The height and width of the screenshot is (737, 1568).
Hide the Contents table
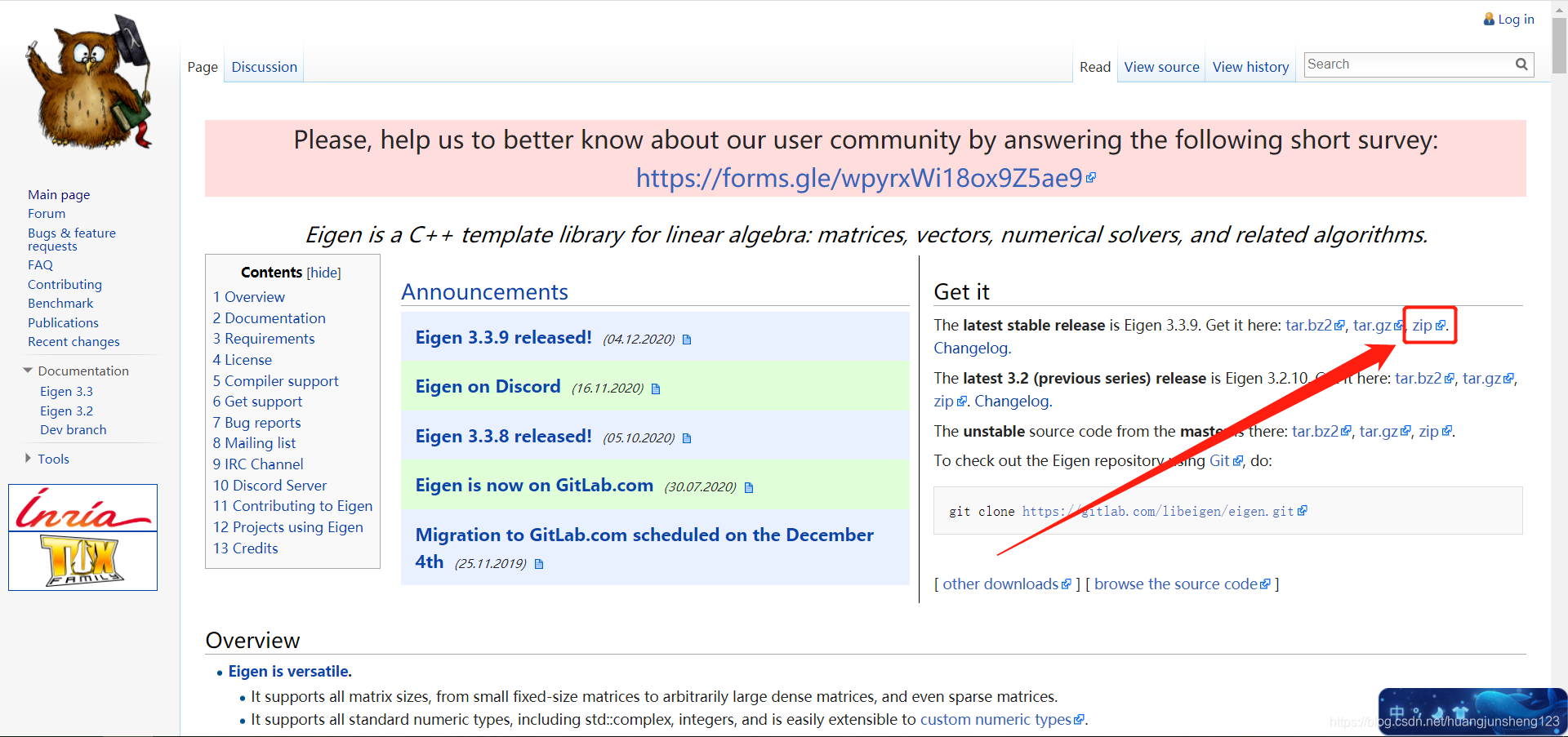coord(323,273)
